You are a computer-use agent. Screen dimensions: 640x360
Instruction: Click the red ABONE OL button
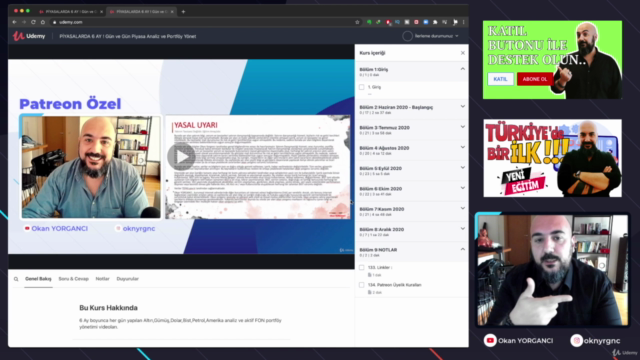pos(535,79)
